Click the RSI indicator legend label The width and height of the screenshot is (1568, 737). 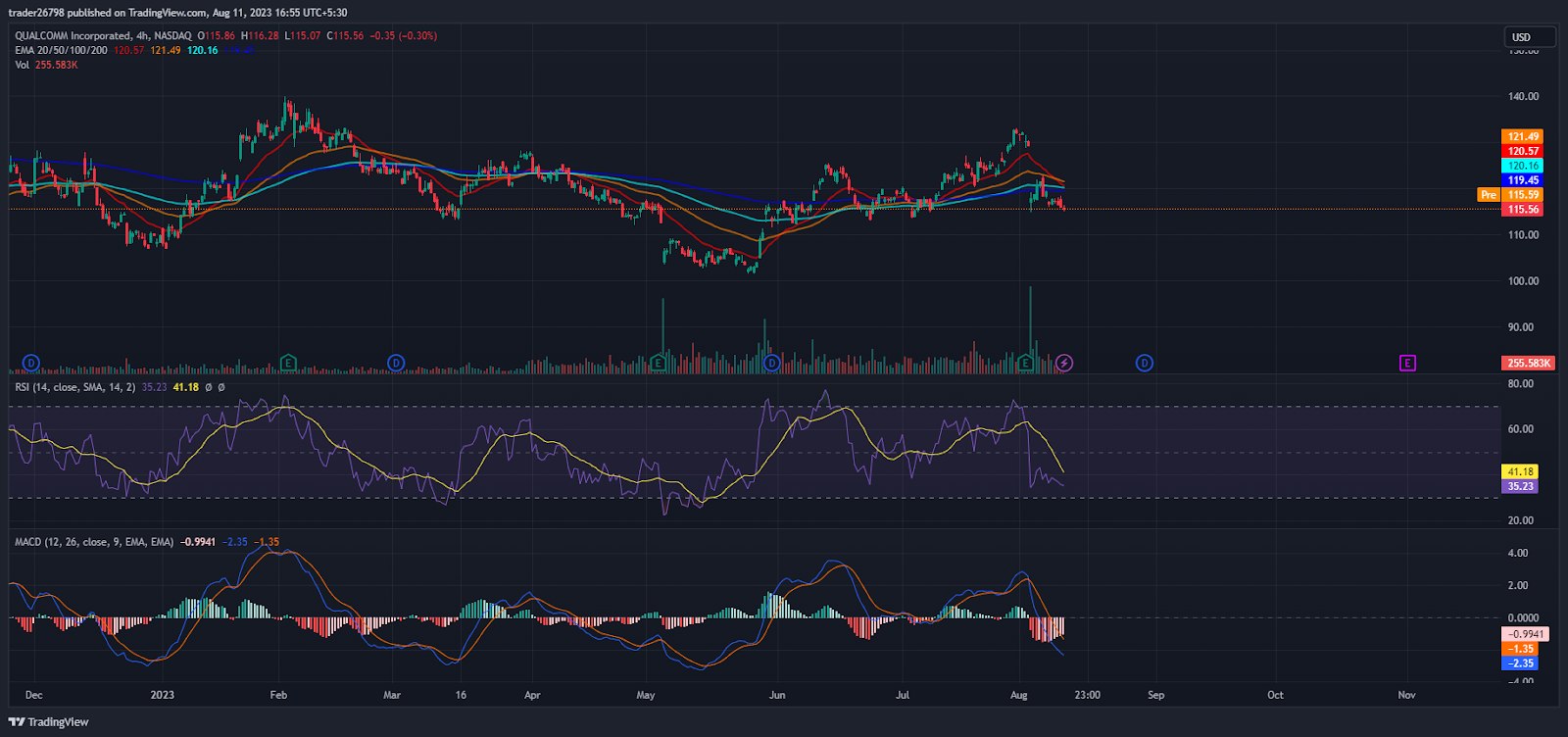tap(75, 387)
